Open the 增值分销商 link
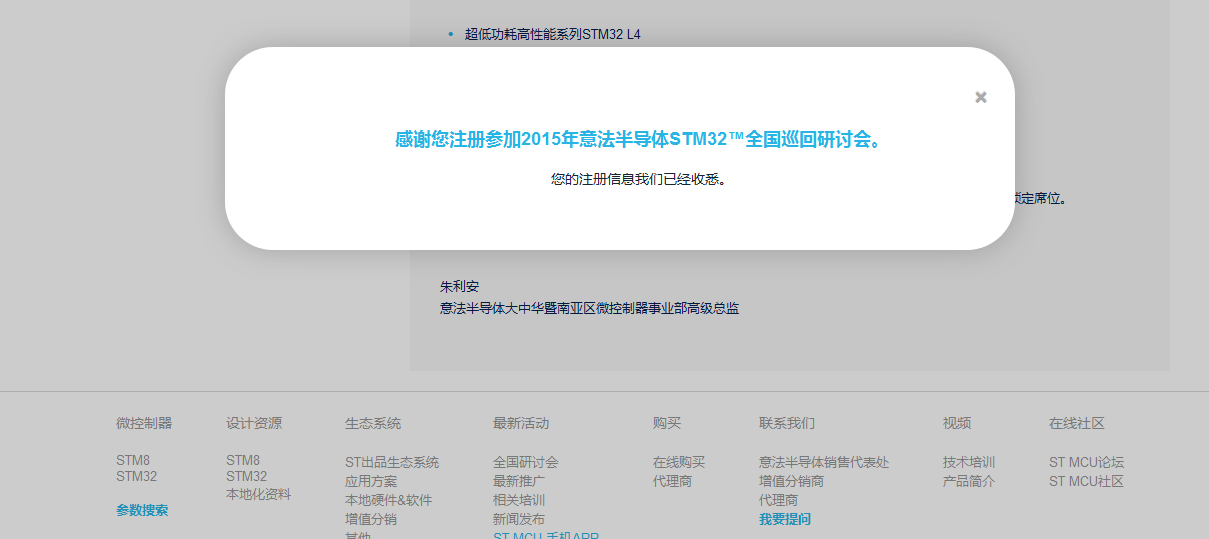Image resolution: width=1209 pixels, height=539 pixels. pyautogui.click(x=791, y=482)
